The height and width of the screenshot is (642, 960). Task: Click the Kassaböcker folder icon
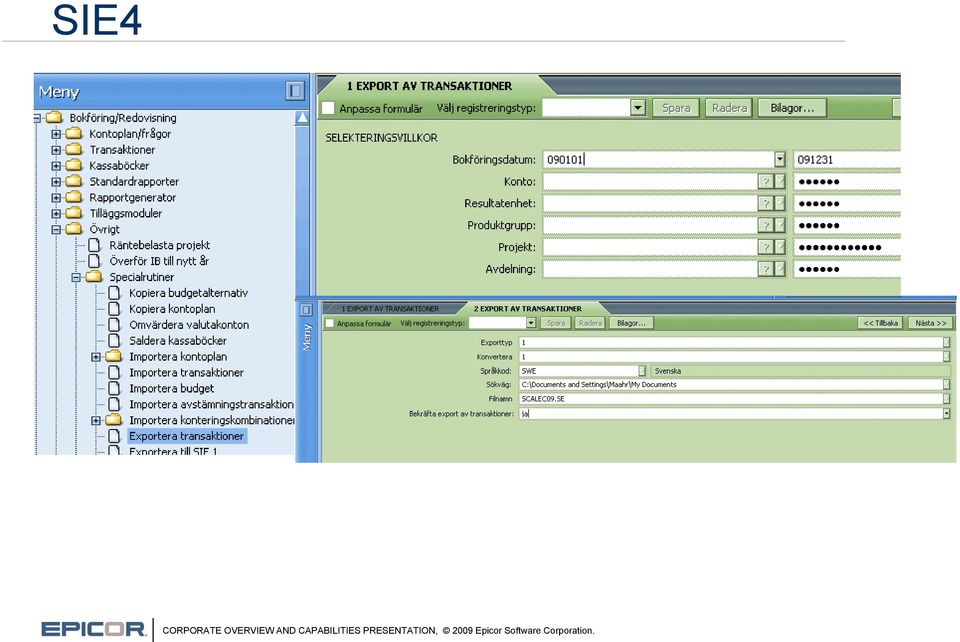pos(74,165)
